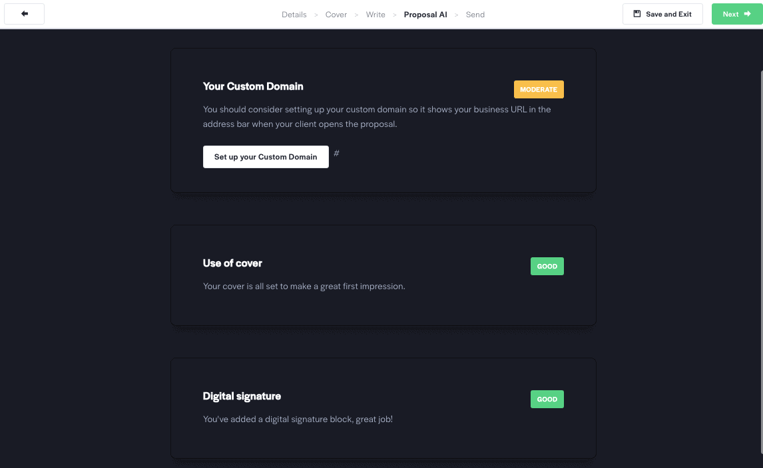
Task: Open the Cover step in breadcrumb
Action: pyautogui.click(x=336, y=15)
